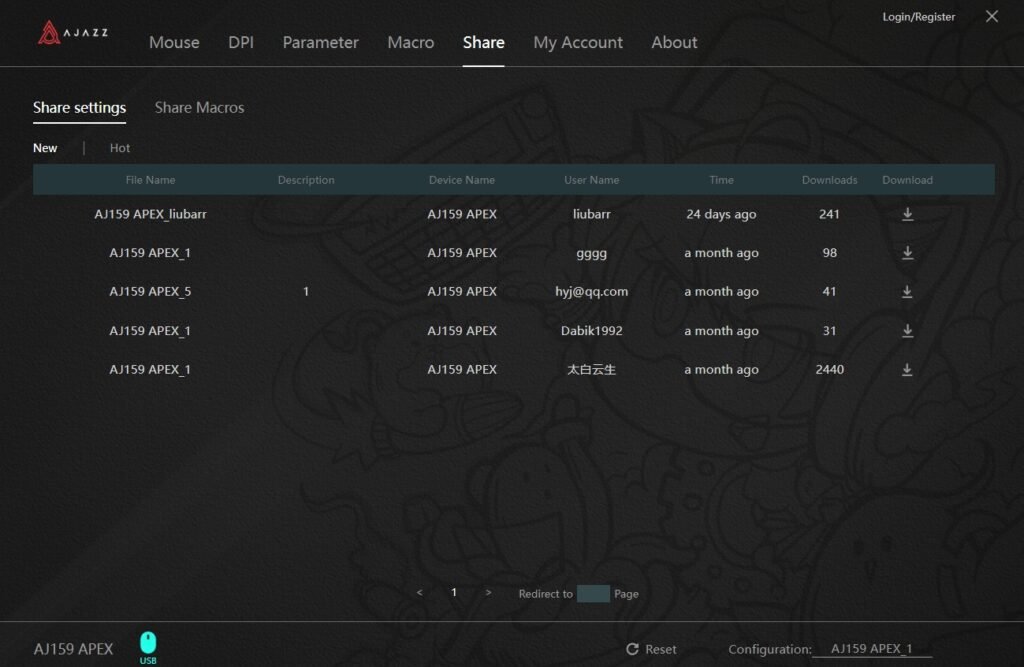Click the download count 98

click(829, 253)
